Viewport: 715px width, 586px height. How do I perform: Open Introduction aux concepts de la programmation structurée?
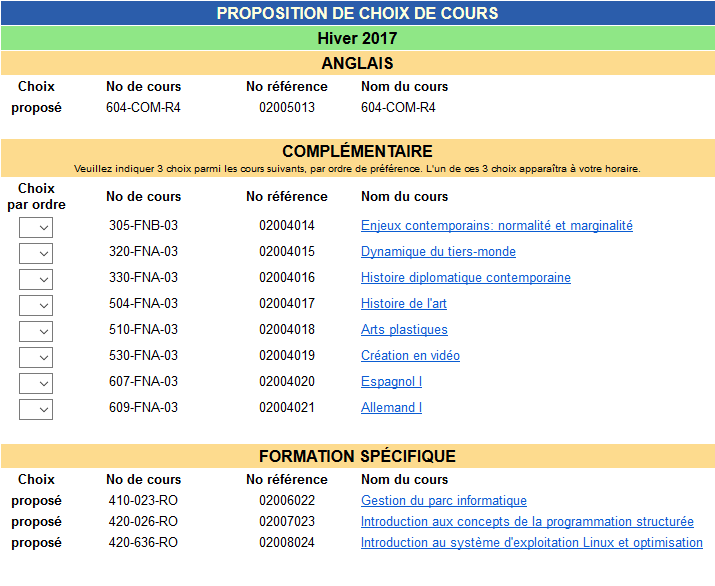(x=527, y=522)
